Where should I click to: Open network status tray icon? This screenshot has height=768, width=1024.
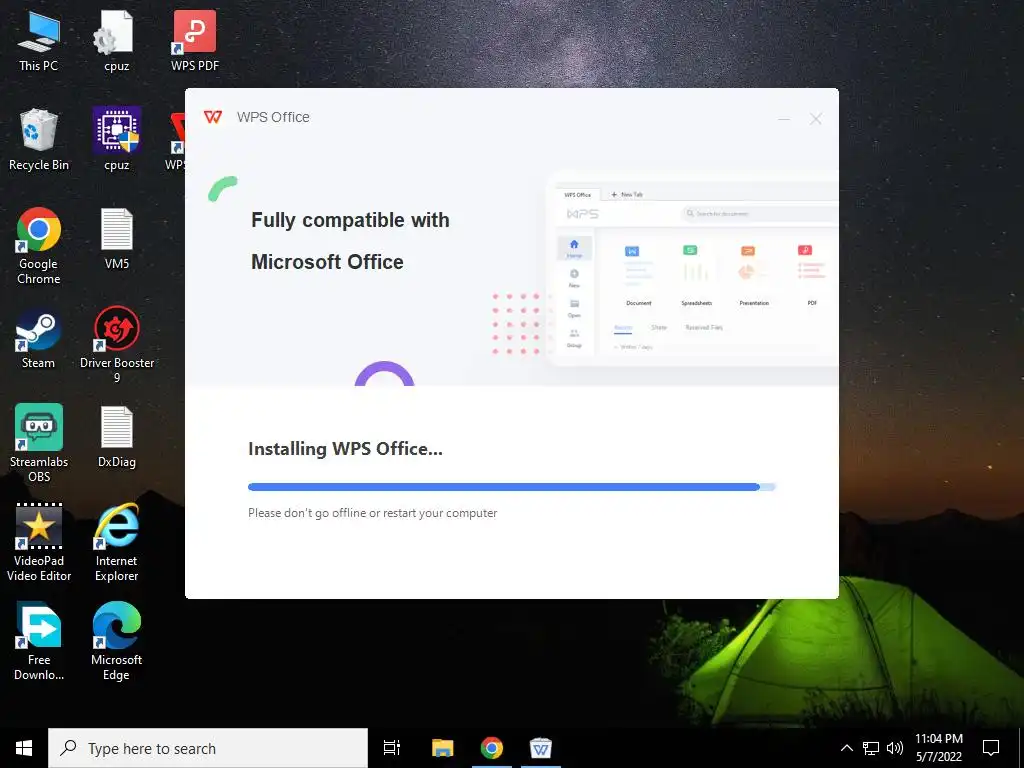click(x=871, y=748)
